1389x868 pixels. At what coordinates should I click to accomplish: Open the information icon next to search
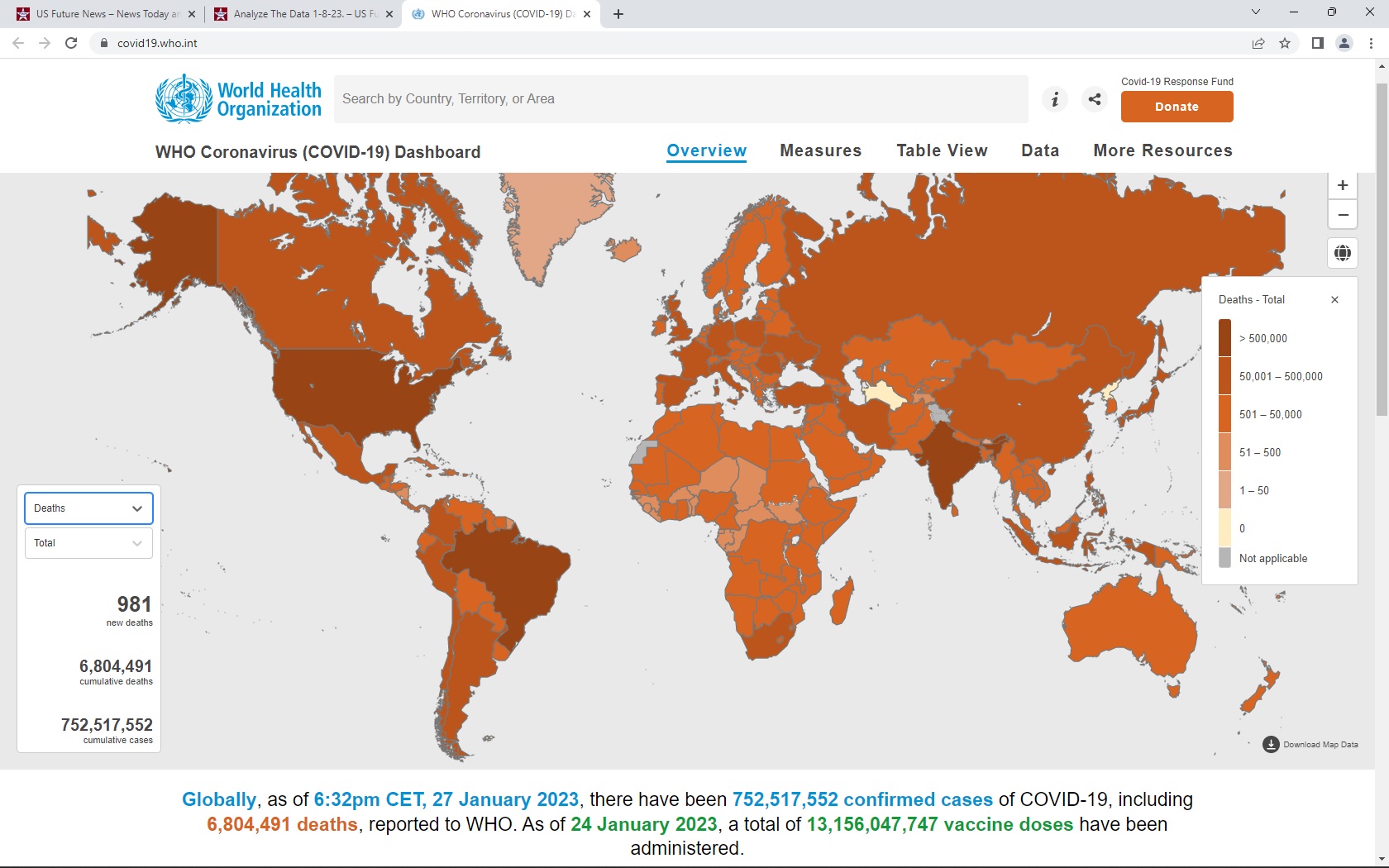(x=1054, y=99)
